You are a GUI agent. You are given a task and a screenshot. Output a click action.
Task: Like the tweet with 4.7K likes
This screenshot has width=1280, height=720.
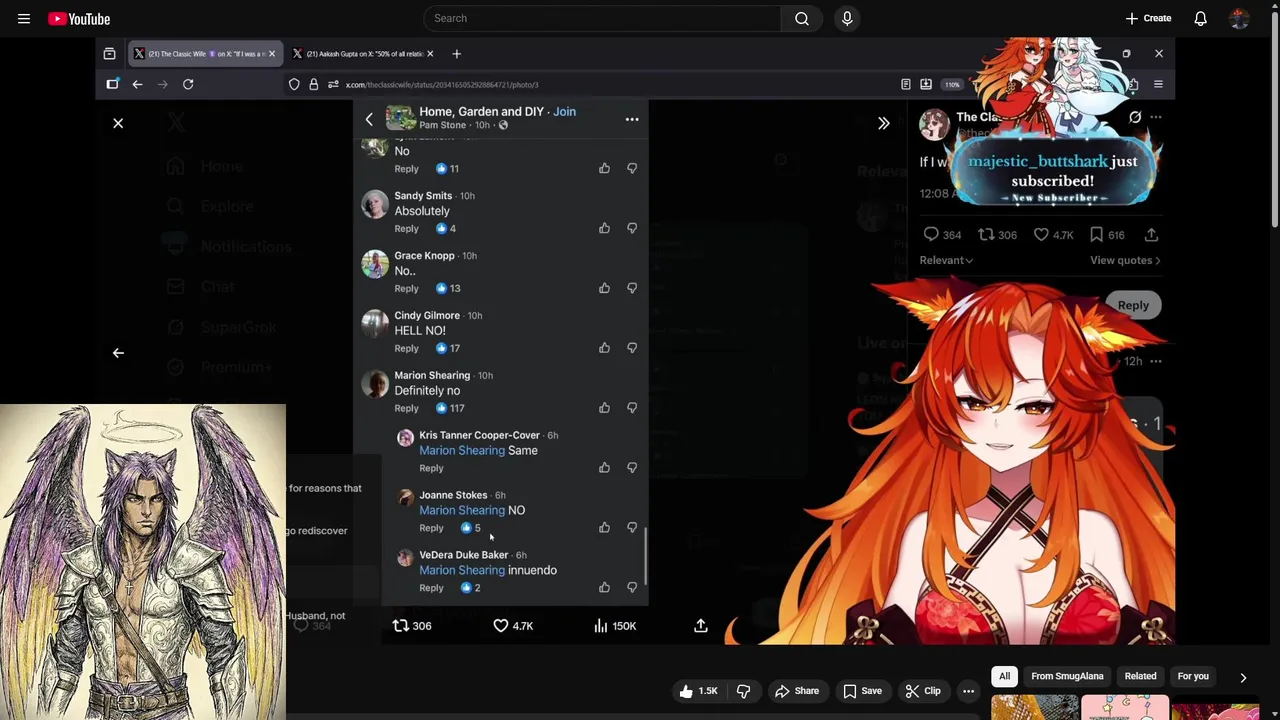[x=513, y=626]
